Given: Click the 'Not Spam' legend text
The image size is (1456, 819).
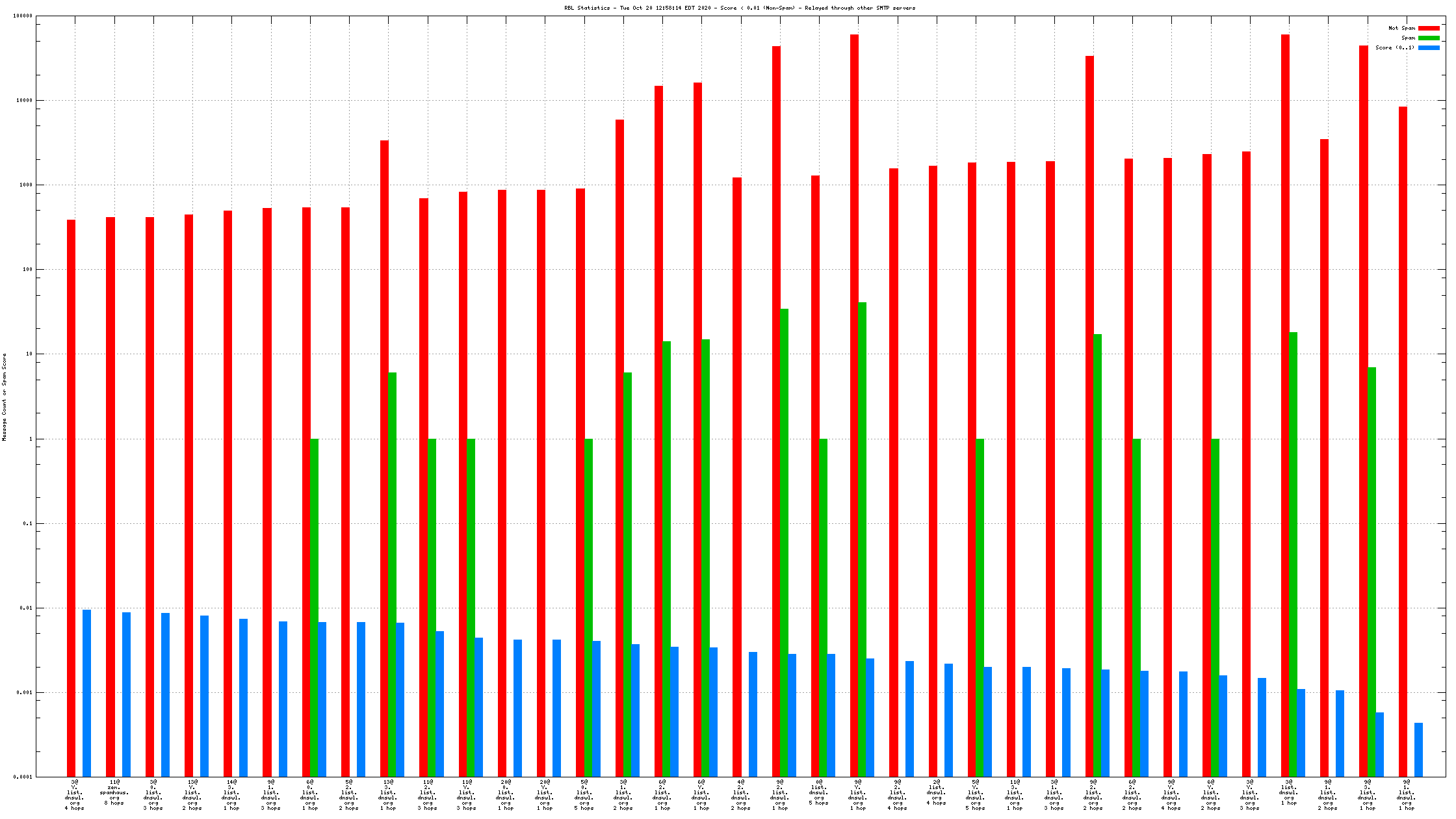Looking at the screenshot, I should coord(1401,29).
